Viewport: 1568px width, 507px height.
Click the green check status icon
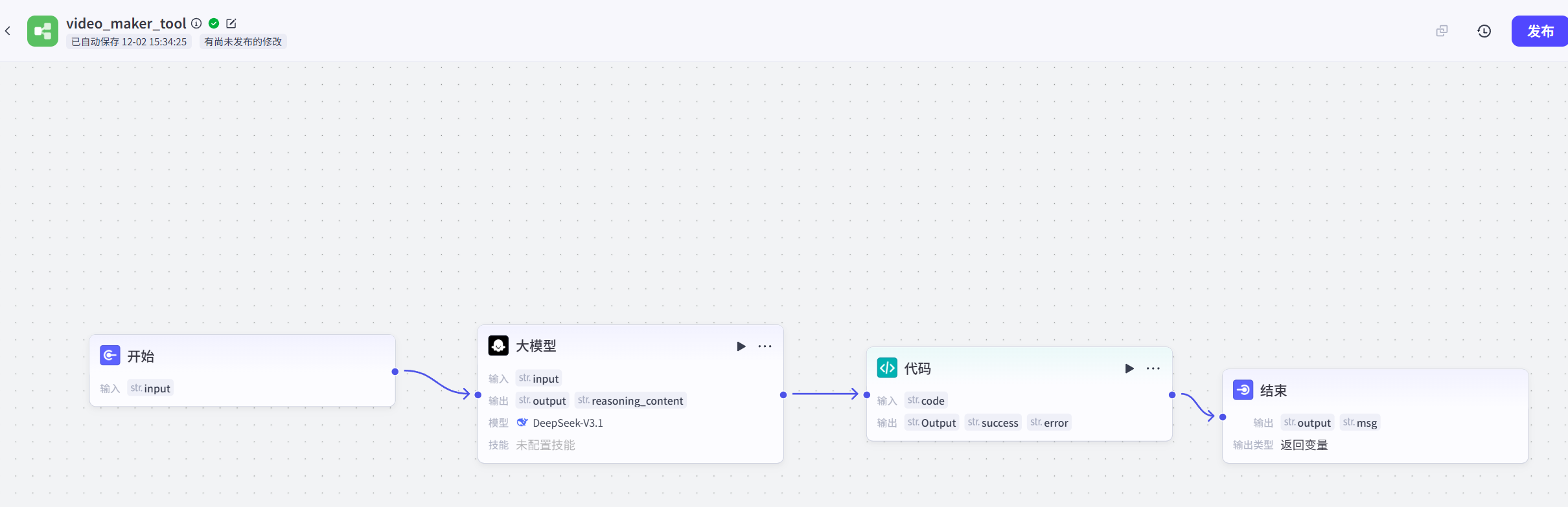pos(214,23)
